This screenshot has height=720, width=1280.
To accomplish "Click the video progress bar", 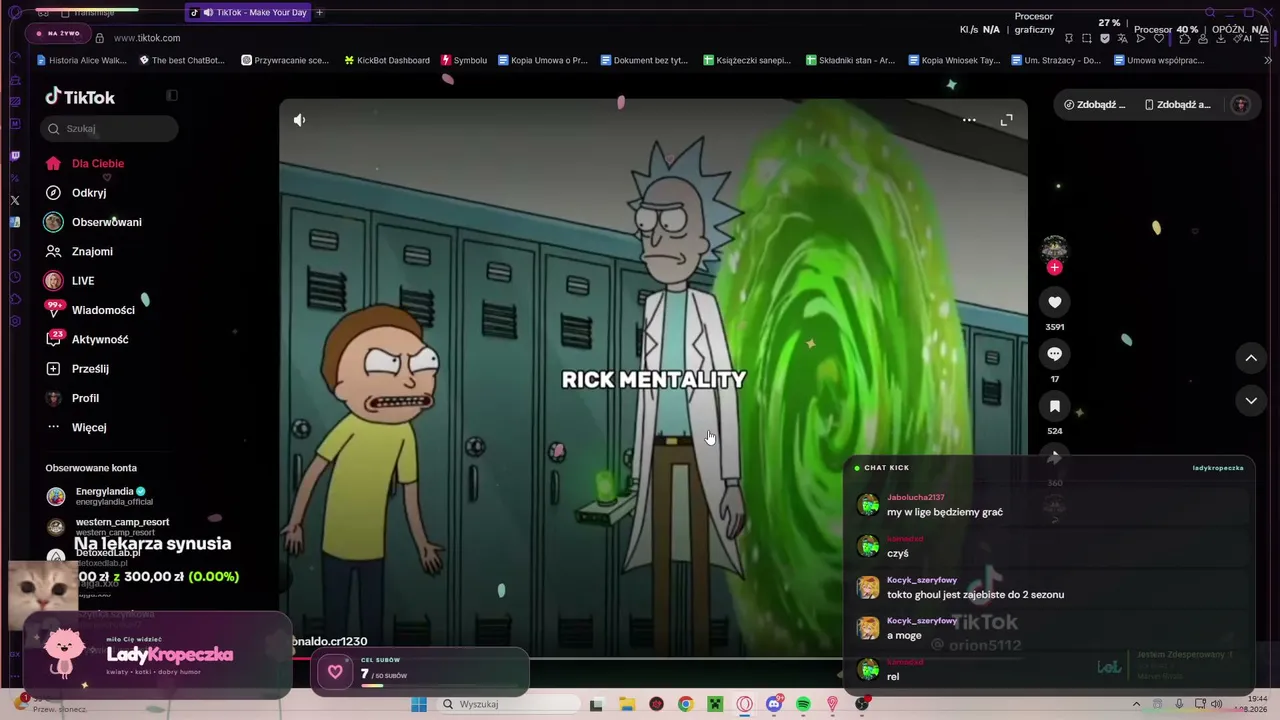I will [653, 657].
